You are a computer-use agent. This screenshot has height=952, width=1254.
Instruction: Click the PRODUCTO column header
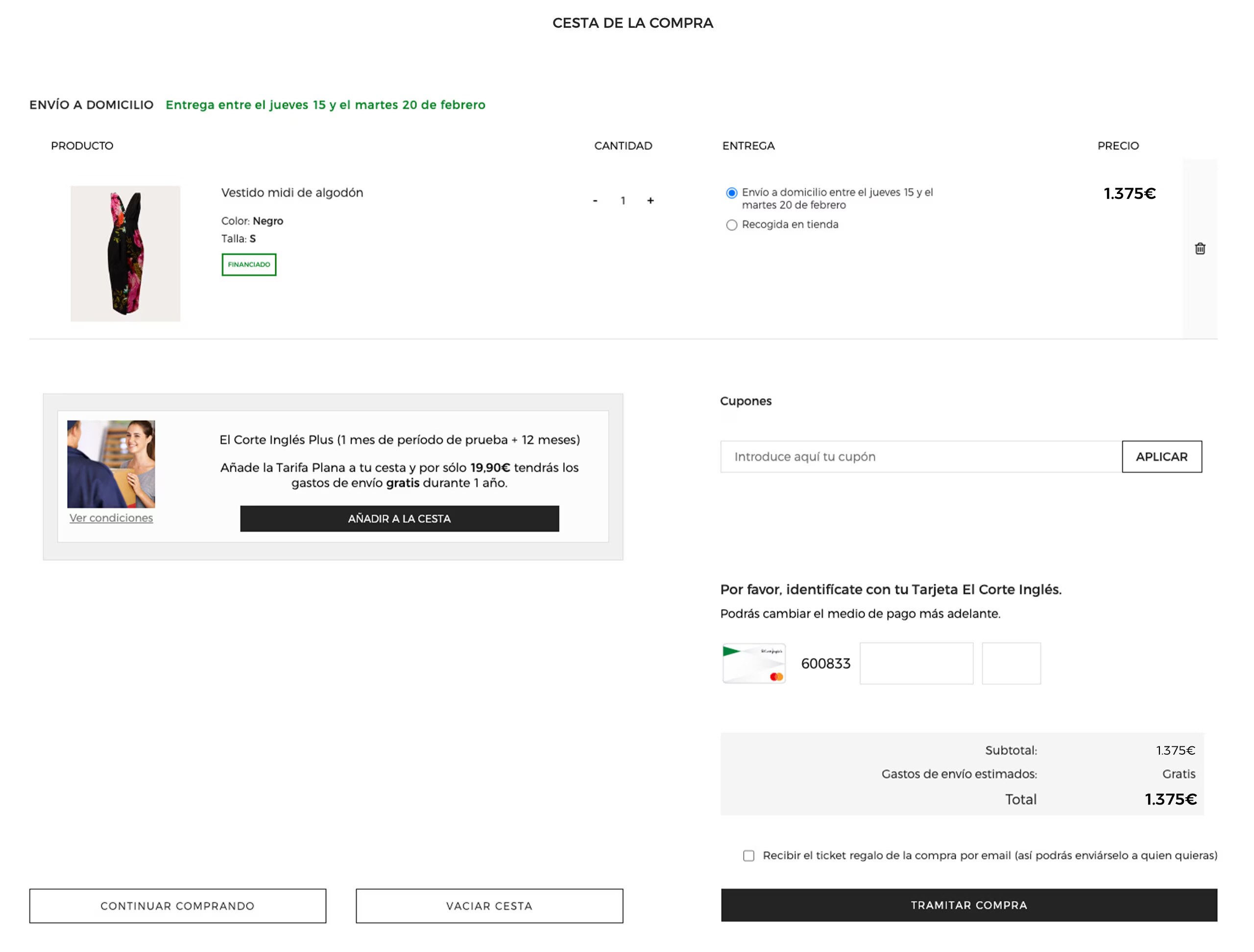coord(82,145)
